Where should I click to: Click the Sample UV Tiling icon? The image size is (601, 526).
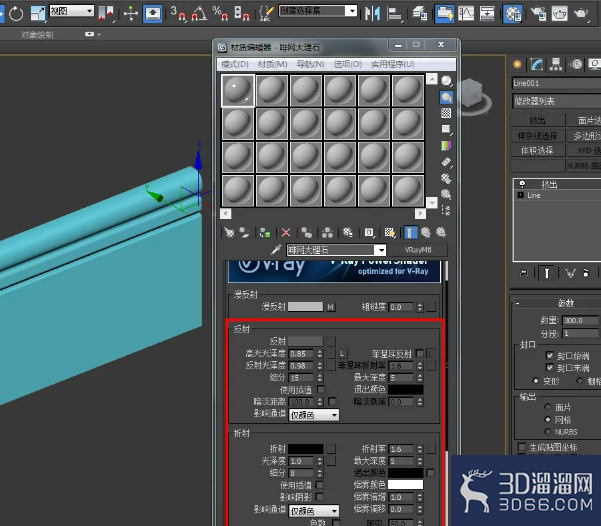(446, 129)
